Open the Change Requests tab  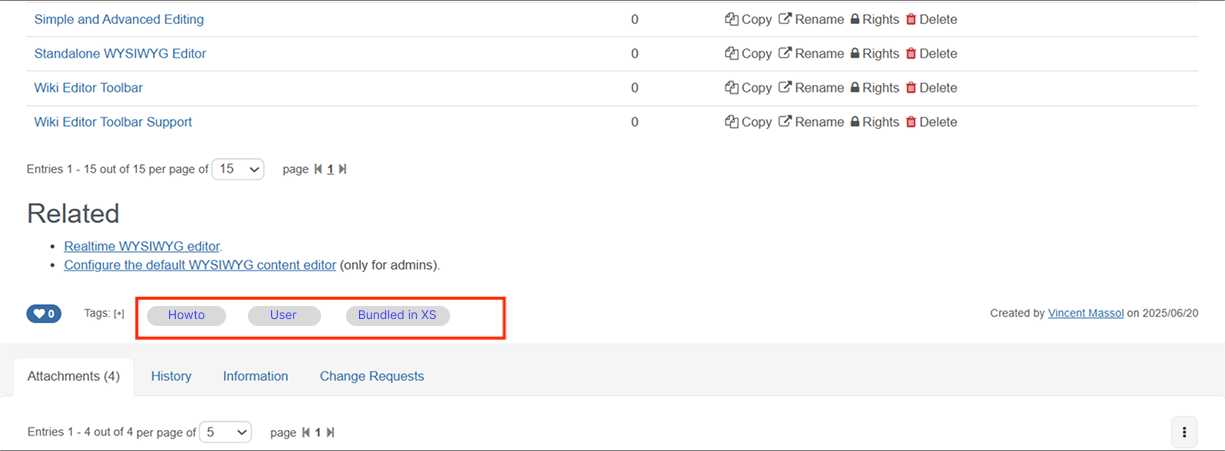372,376
